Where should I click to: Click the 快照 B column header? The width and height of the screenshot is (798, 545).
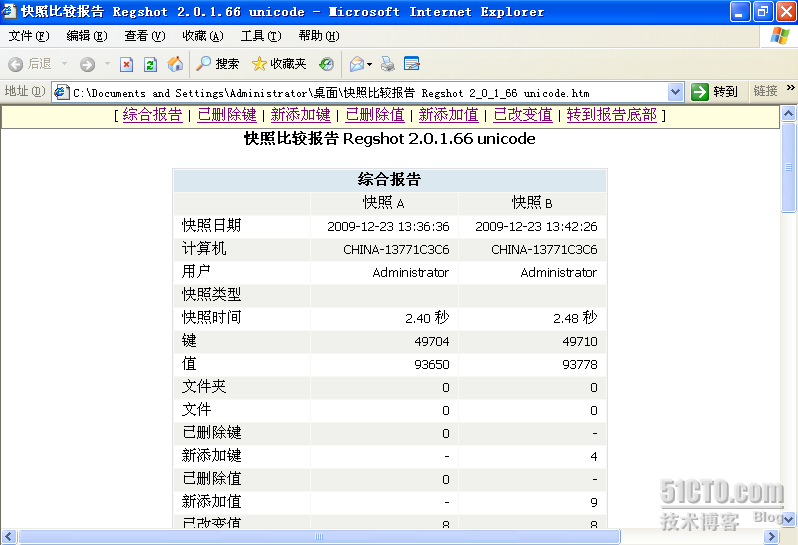click(x=532, y=203)
